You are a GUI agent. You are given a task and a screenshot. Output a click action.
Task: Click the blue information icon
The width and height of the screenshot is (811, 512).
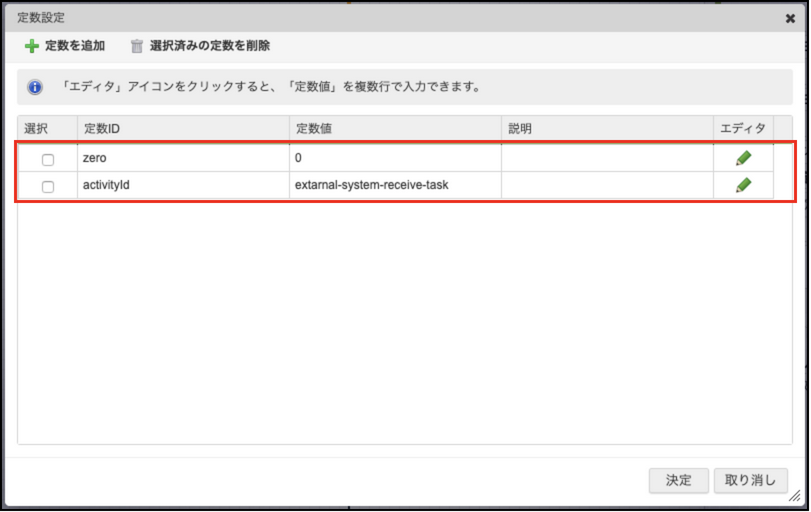tap(35, 87)
